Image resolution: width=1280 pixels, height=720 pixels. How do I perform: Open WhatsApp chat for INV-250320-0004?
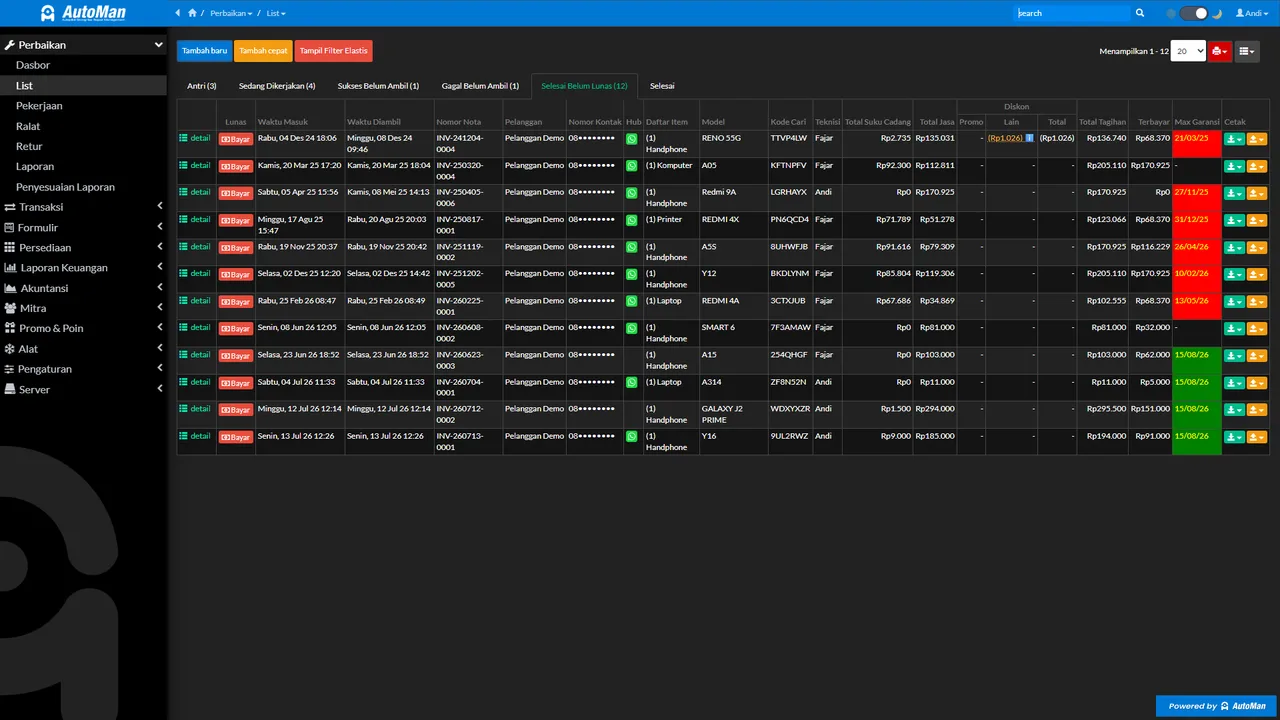[x=632, y=166]
